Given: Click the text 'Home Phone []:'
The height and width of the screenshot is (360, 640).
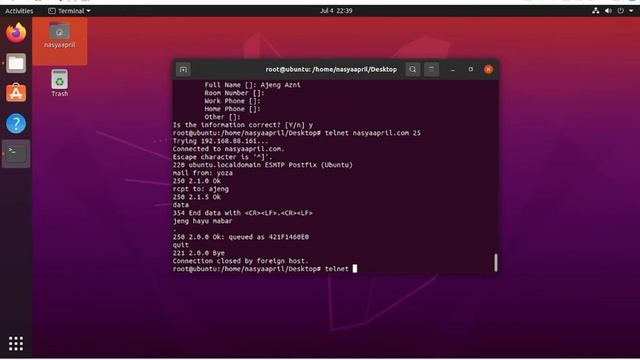Looking at the screenshot, I should 233,109.
